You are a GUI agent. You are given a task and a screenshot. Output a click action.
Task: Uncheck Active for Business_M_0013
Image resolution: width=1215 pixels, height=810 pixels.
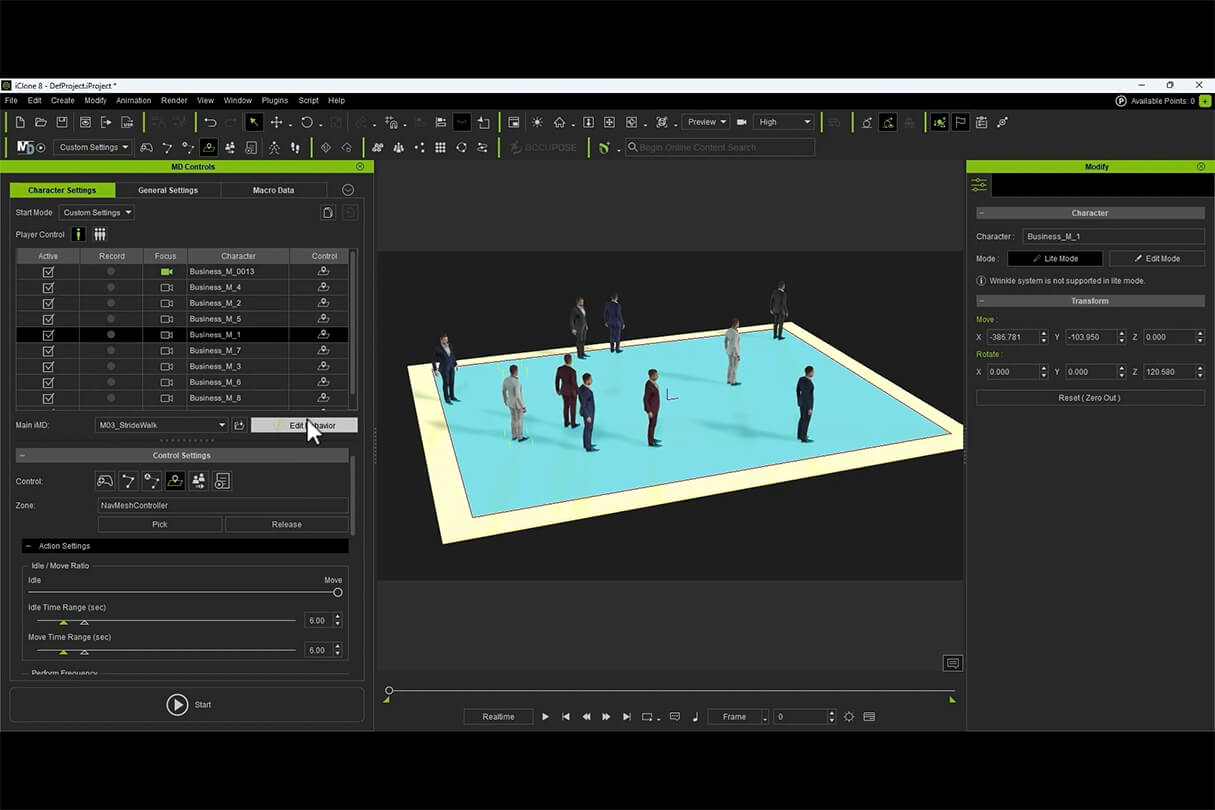tap(48, 272)
